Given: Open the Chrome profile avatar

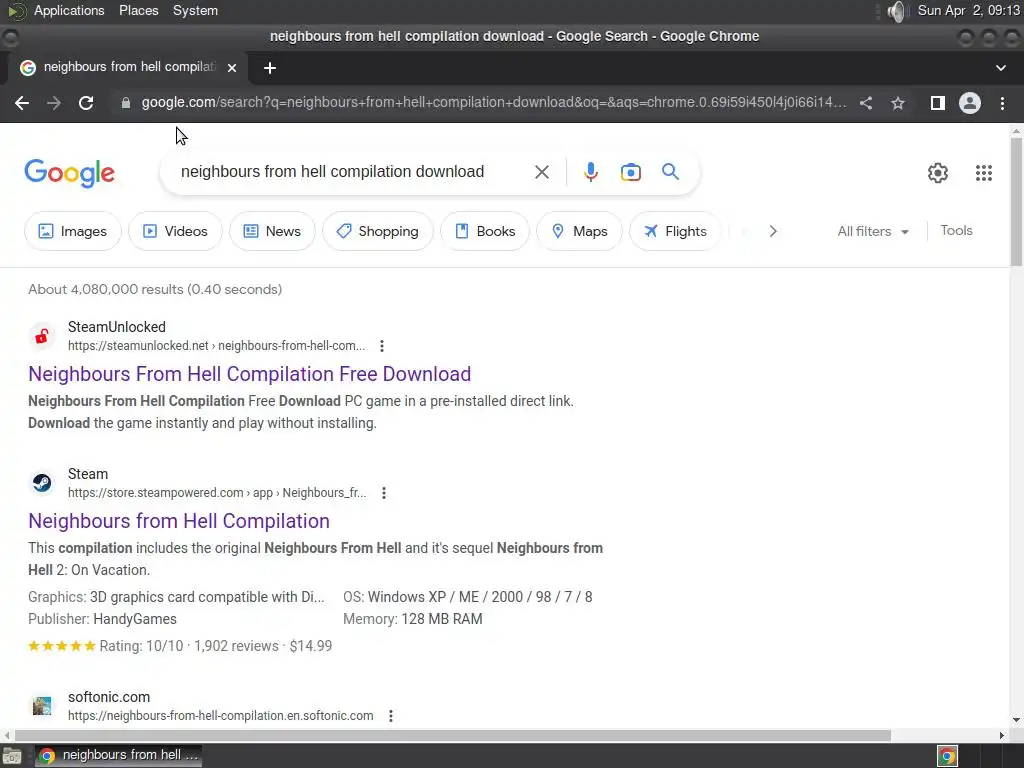Looking at the screenshot, I should [x=970, y=103].
